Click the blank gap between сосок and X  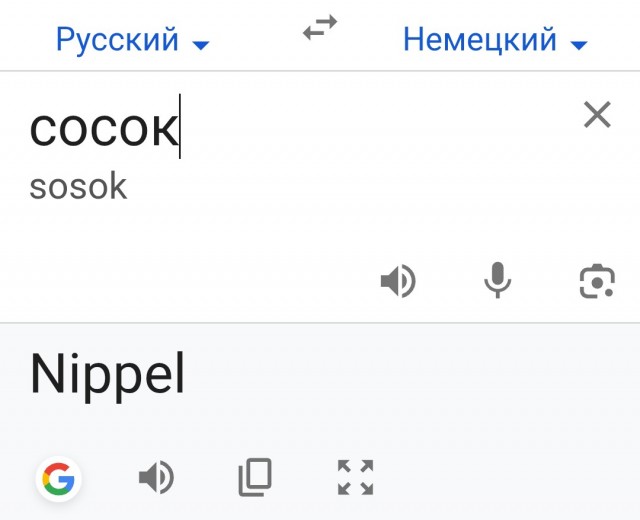(x=380, y=125)
